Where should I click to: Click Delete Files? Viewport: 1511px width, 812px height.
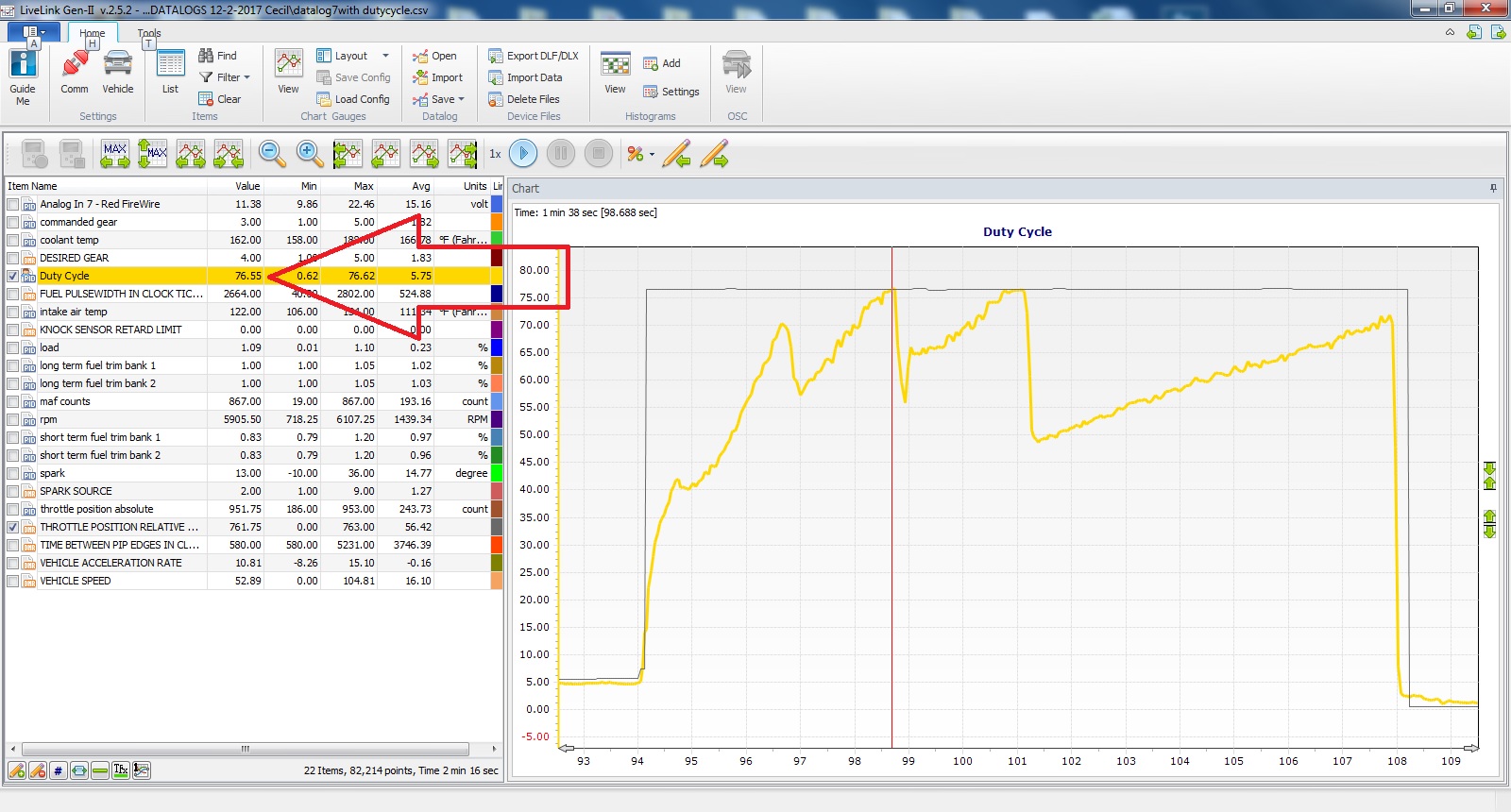524,99
